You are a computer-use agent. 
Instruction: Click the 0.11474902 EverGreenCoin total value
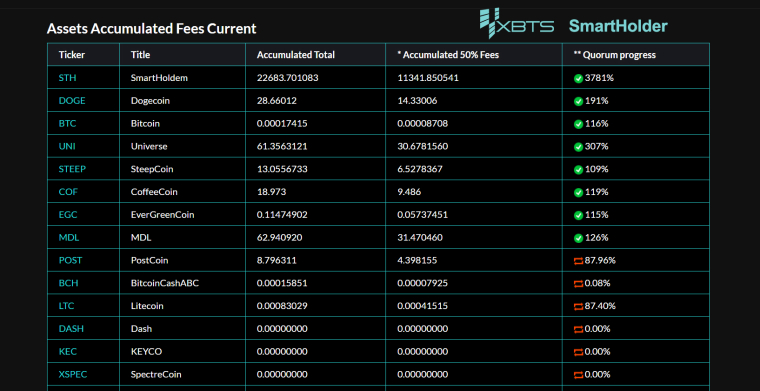pos(282,215)
